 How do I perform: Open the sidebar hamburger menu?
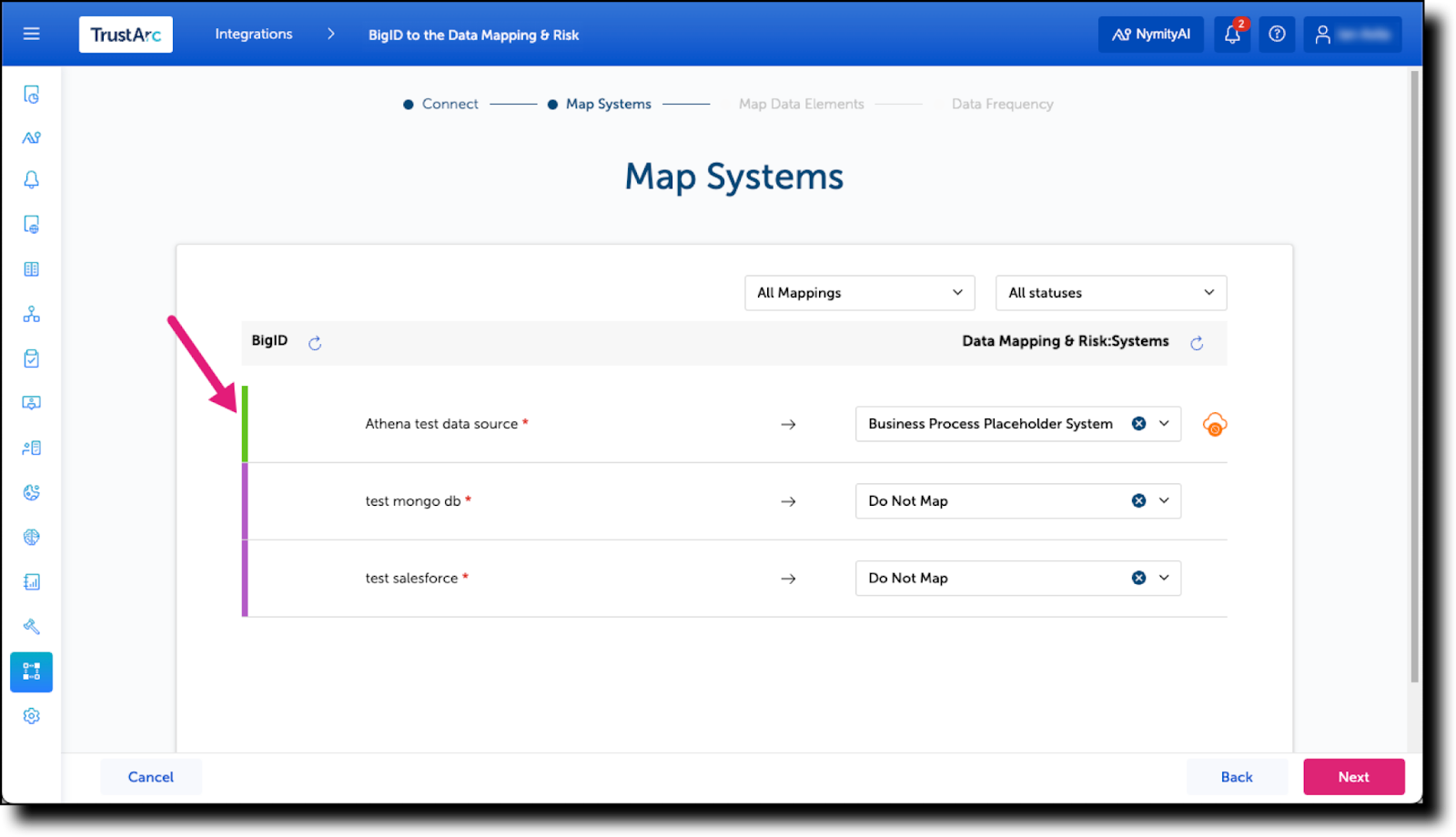click(31, 33)
